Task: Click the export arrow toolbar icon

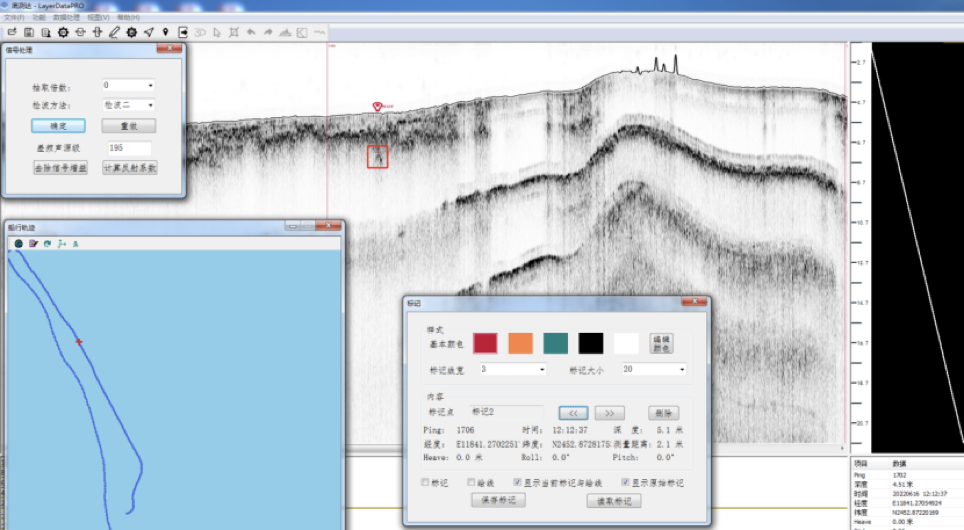Action: (x=183, y=32)
